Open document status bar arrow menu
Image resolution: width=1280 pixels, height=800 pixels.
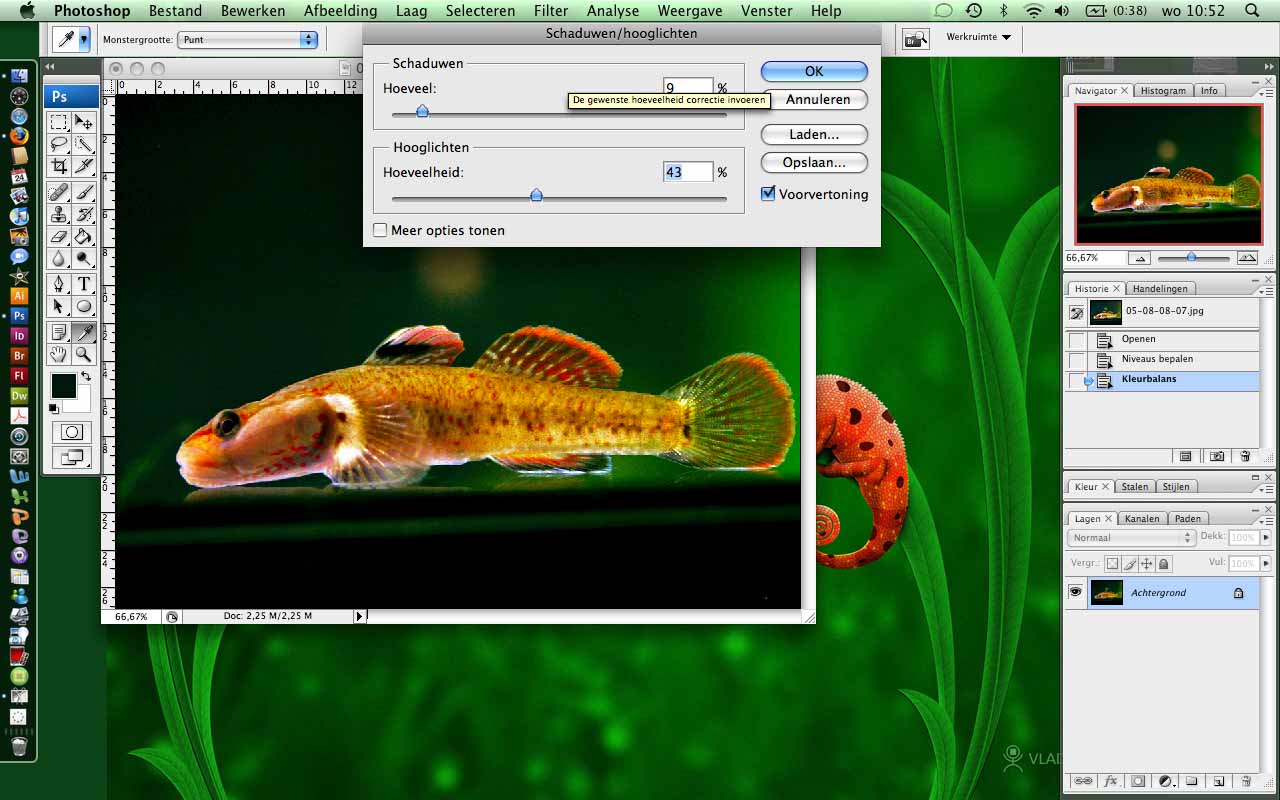pyautogui.click(x=360, y=617)
